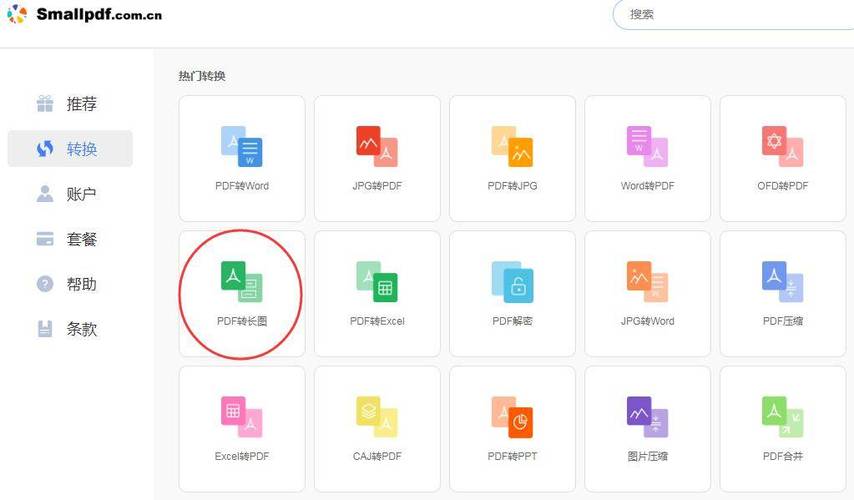Open the 图片压缩 image compress icon
854x500 pixels.
tap(647, 417)
